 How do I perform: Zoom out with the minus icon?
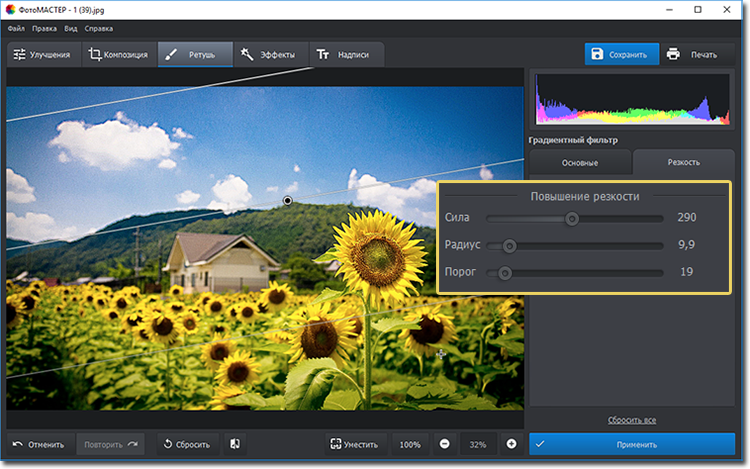click(444, 444)
